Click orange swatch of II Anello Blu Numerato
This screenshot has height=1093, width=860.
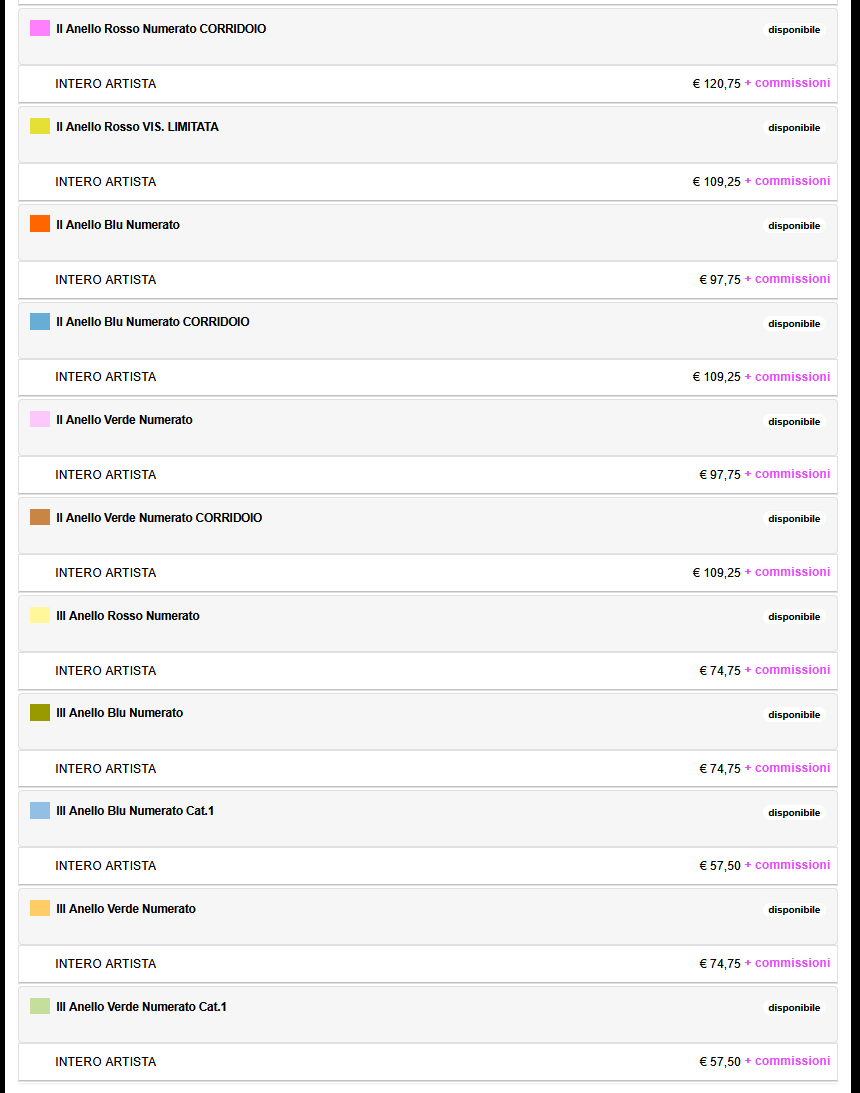click(40, 224)
